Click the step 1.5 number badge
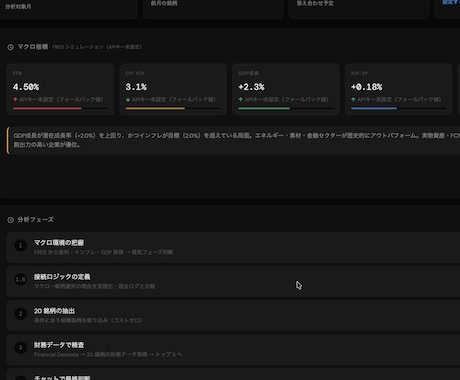 click(x=21, y=280)
